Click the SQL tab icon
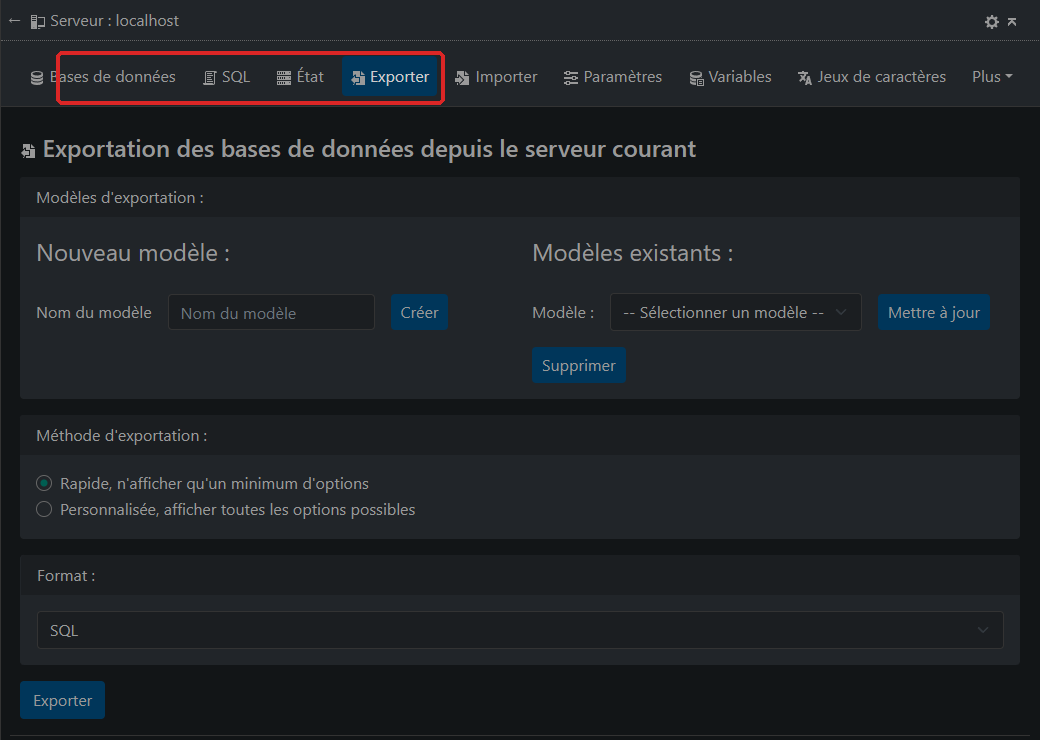Image resolution: width=1040 pixels, height=740 pixels. point(210,78)
